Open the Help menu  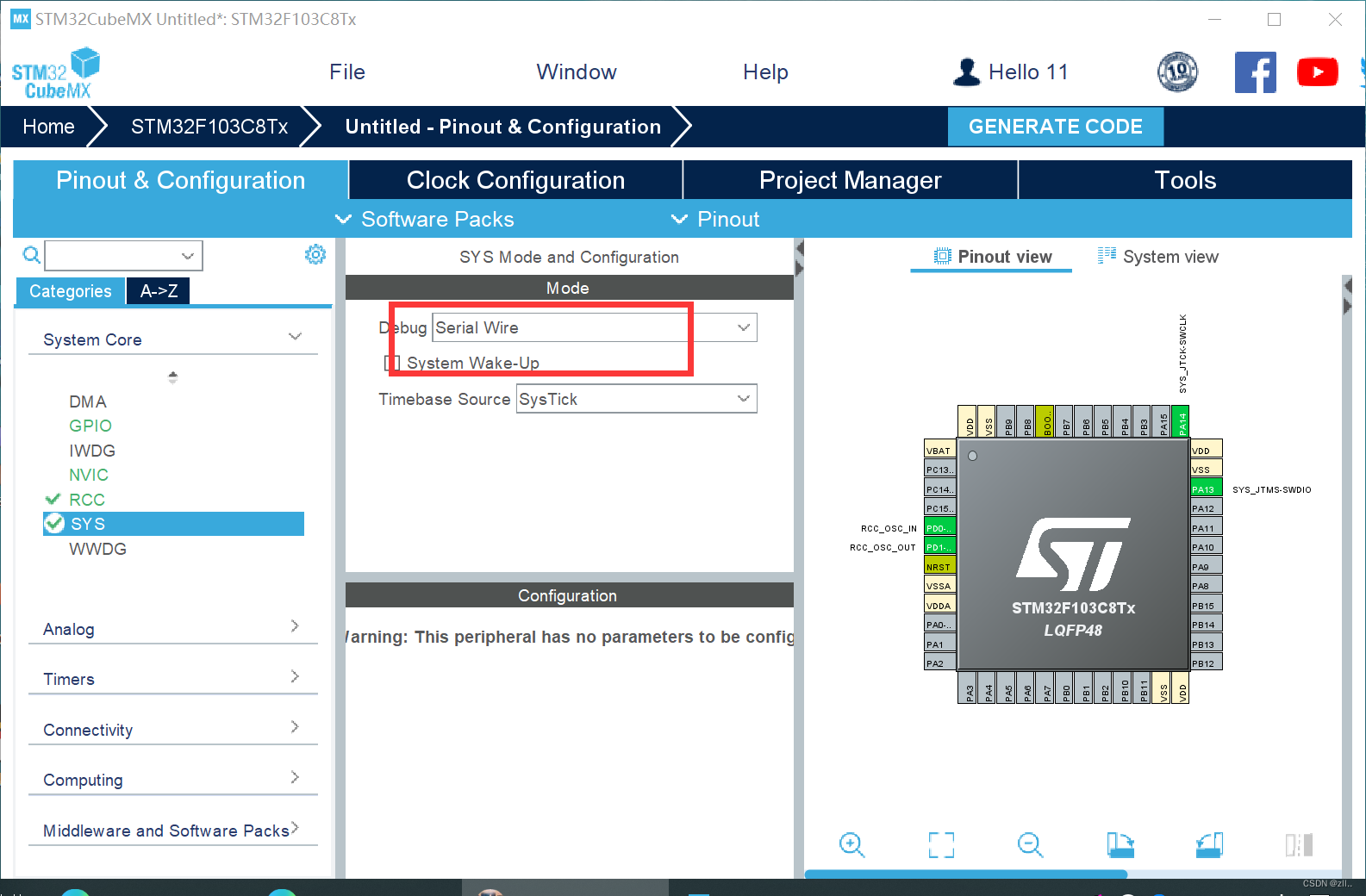(765, 72)
